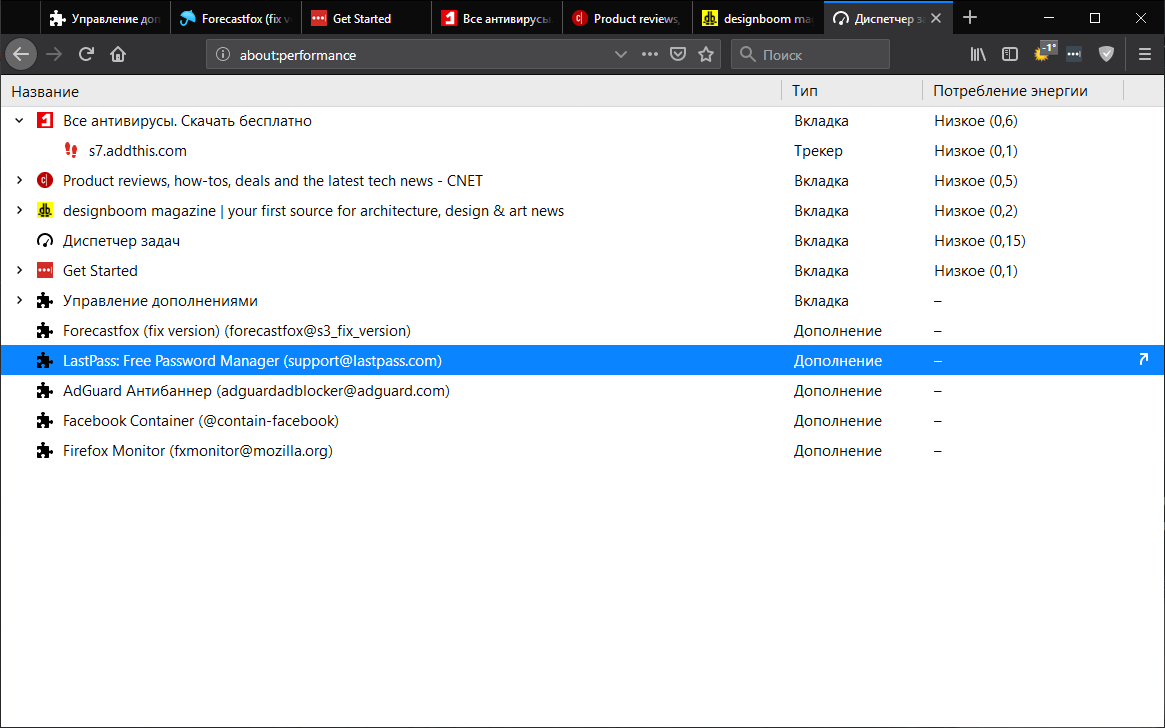Expand the Product reviews CNET row

click(19, 181)
